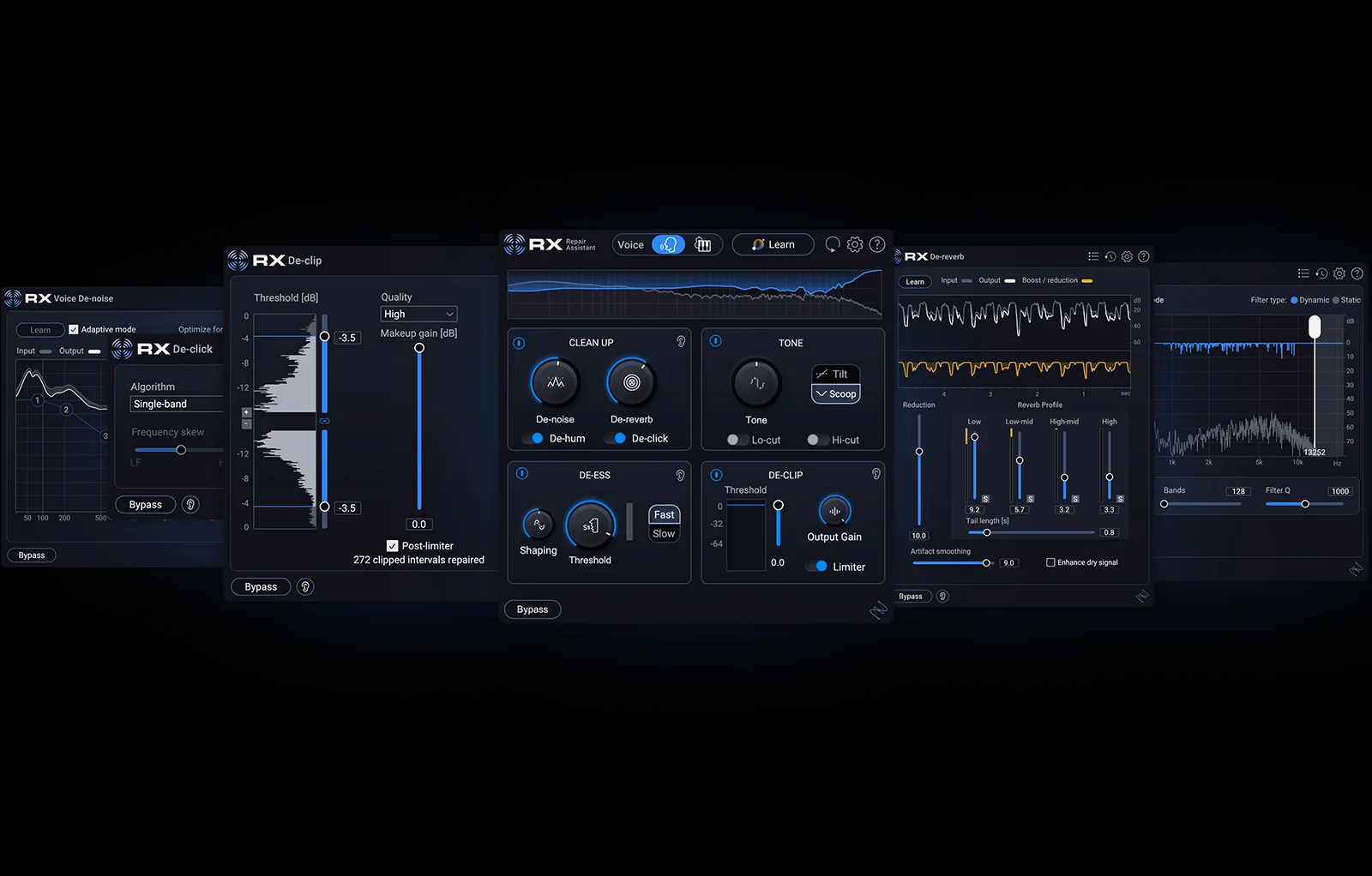The width and height of the screenshot is (1372, 876).
Task: Open the preset list icon in De-reverb
Action: click(1093, 256)
